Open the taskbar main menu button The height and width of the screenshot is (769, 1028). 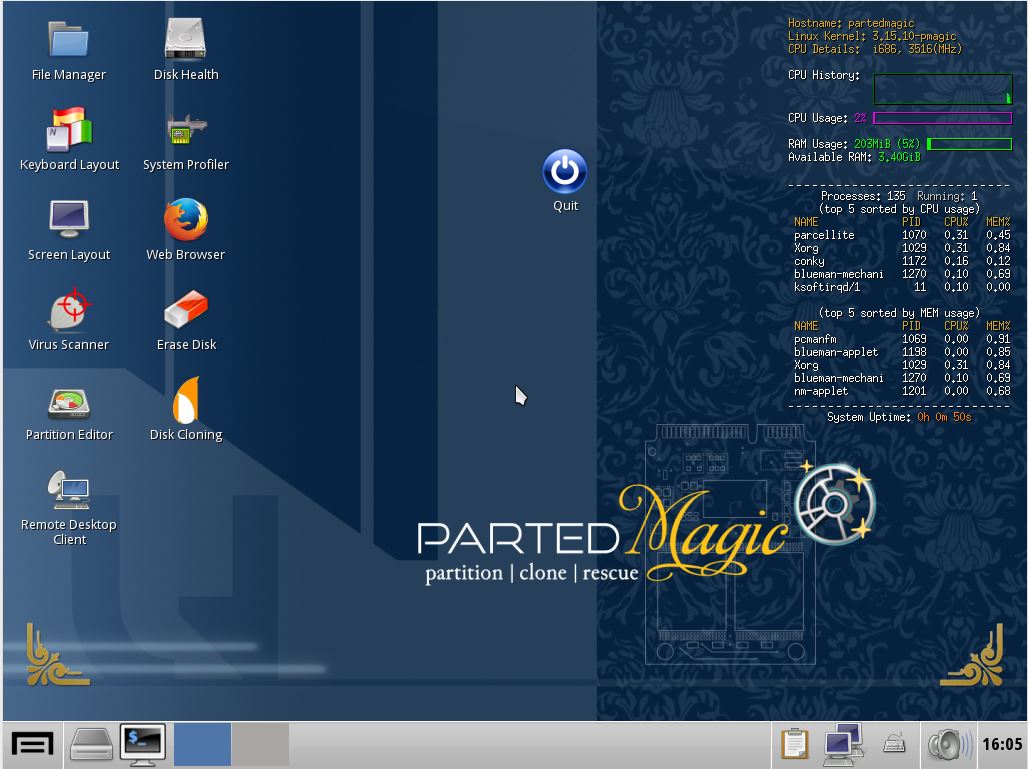pyautogui.click(x=32, y=745)
